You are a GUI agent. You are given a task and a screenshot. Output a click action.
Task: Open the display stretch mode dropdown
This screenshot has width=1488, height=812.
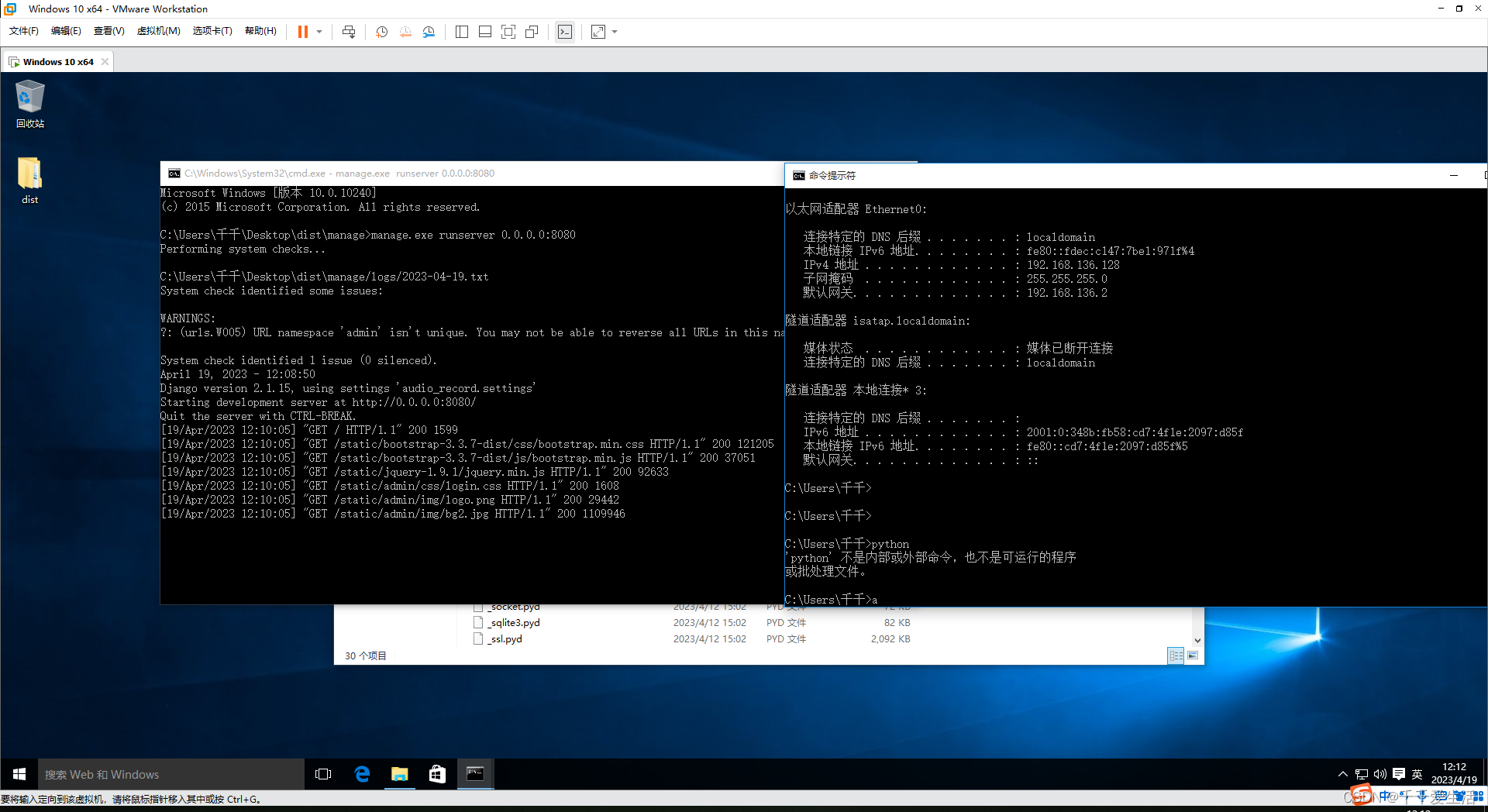613,32
